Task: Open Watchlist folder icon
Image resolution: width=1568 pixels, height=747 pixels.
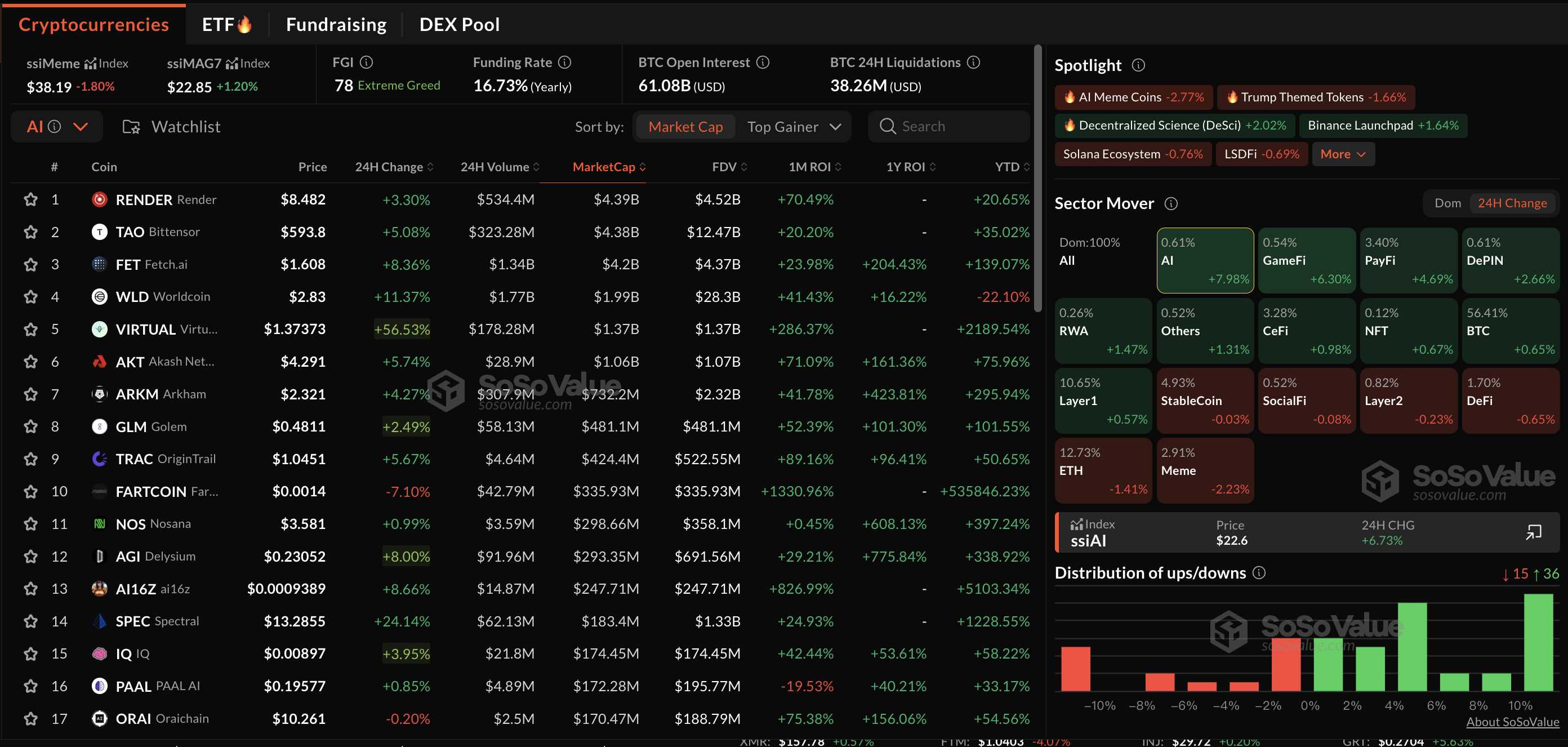Action: click(131, 127)
